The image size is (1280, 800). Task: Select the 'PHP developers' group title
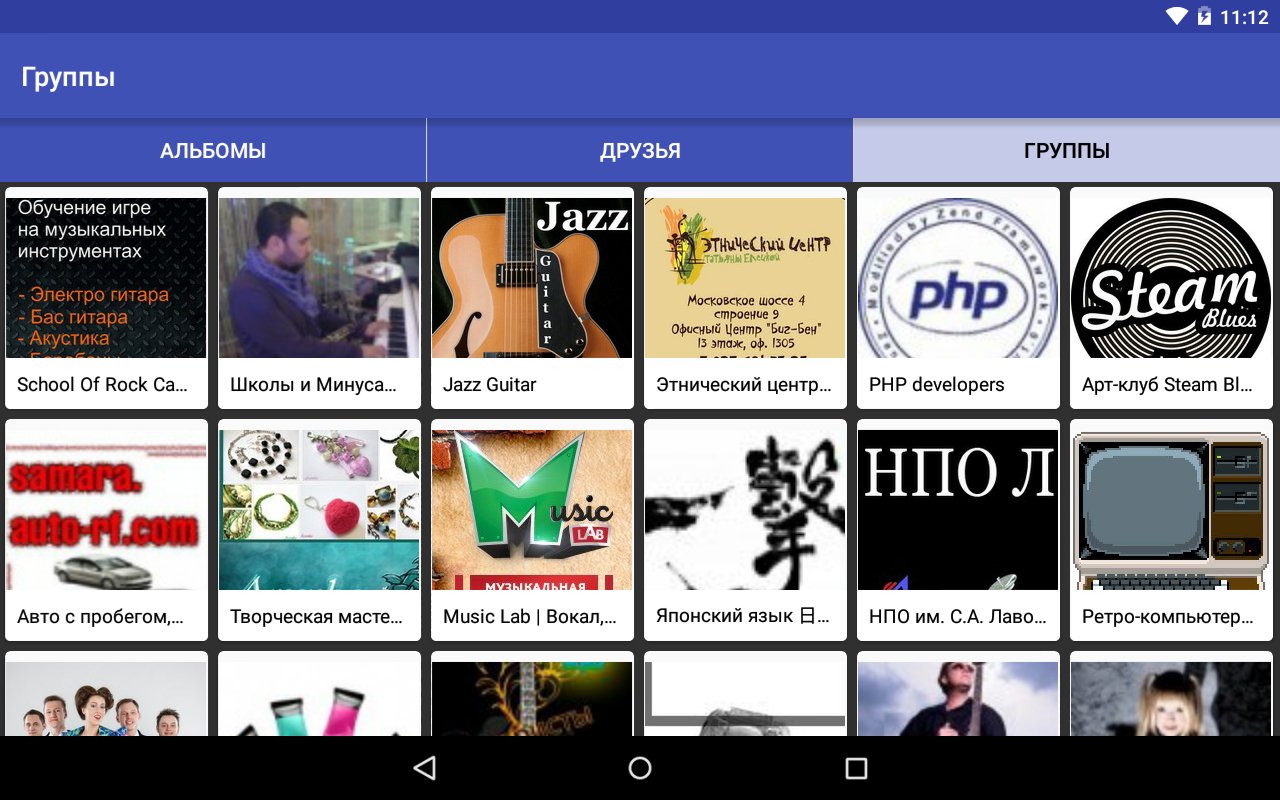[x=937, y=385]
